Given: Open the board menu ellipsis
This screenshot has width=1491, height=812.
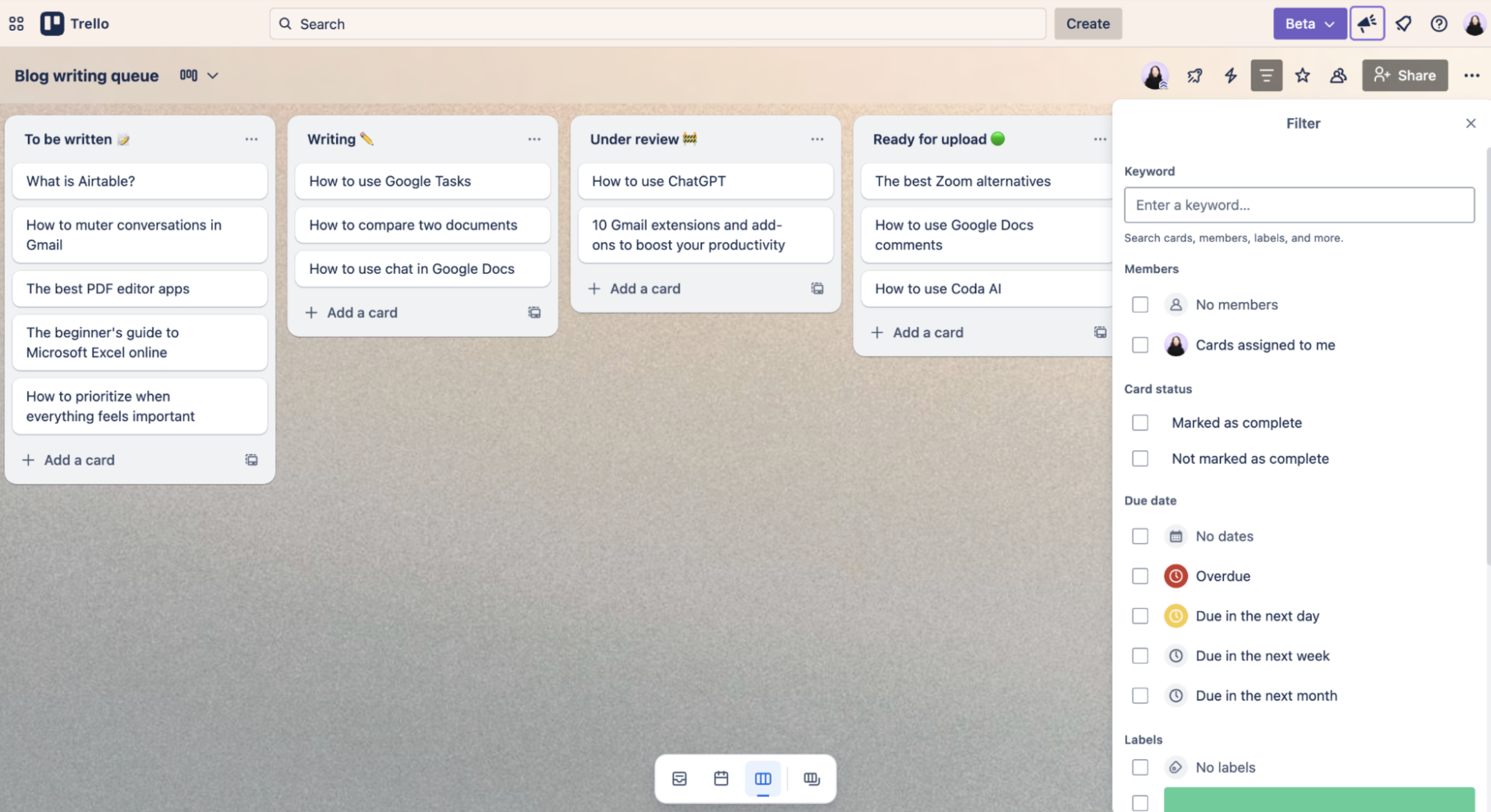Looking at the screenshot, I should [x=1471, y=75].
